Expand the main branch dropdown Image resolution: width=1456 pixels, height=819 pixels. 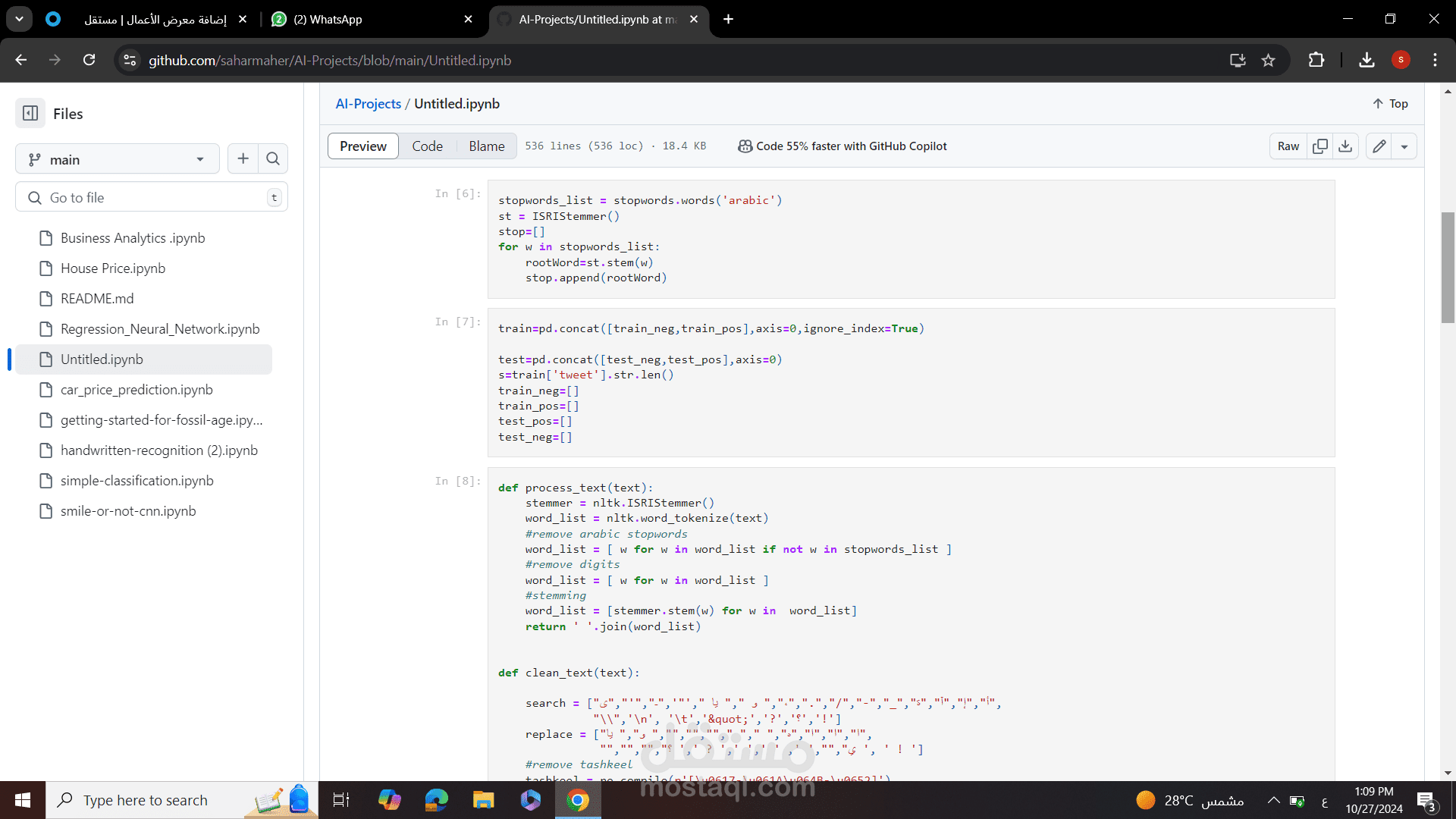tap(118, 159)
